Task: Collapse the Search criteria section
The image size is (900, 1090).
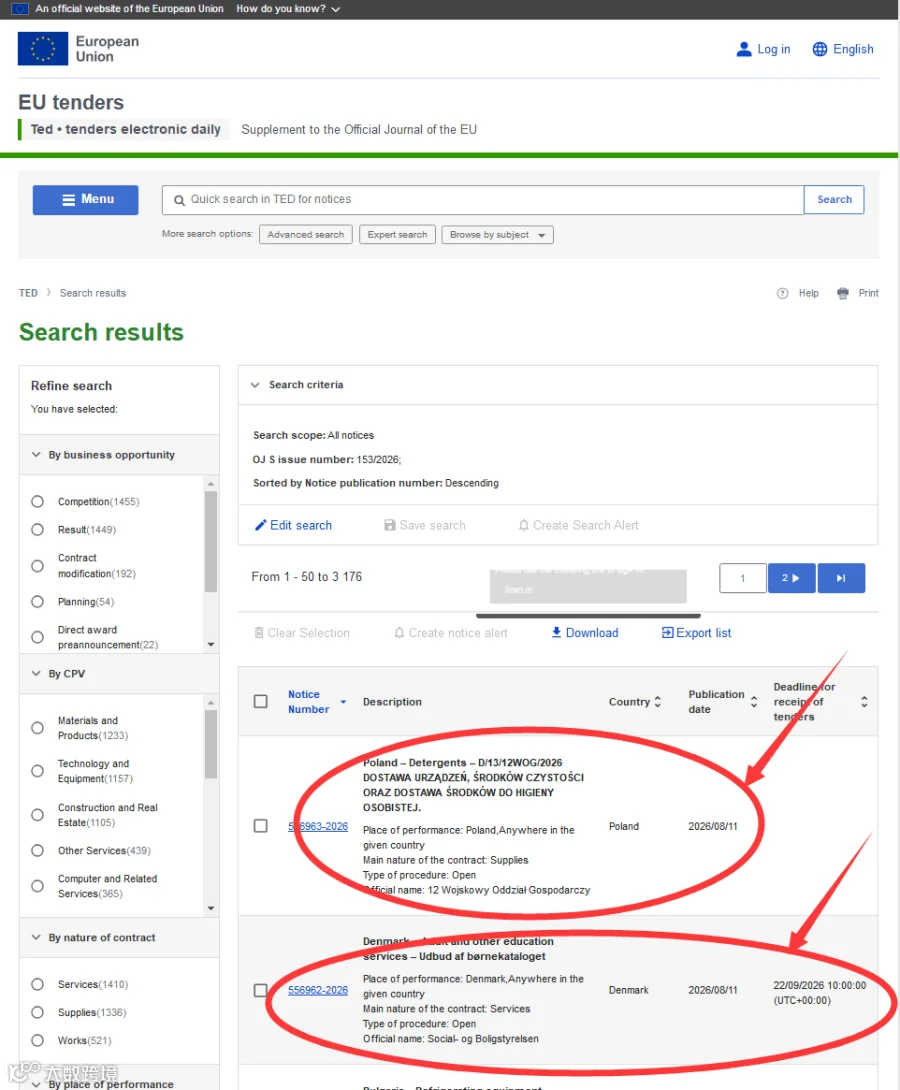Action: point(255,385)
